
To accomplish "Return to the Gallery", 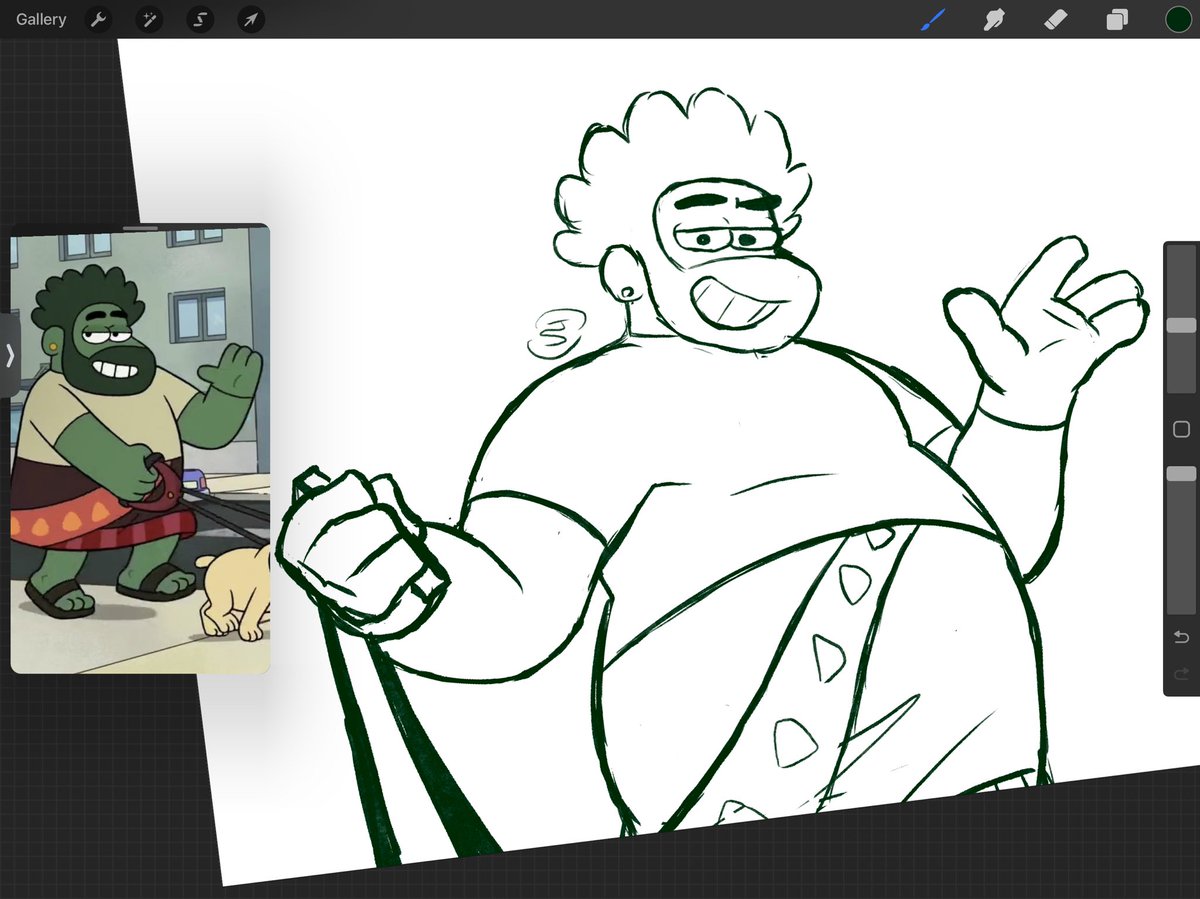I will (41, 19).
